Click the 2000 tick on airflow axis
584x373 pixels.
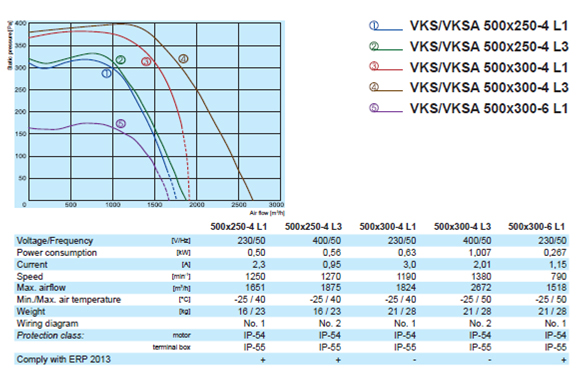(x=197, y=205)
